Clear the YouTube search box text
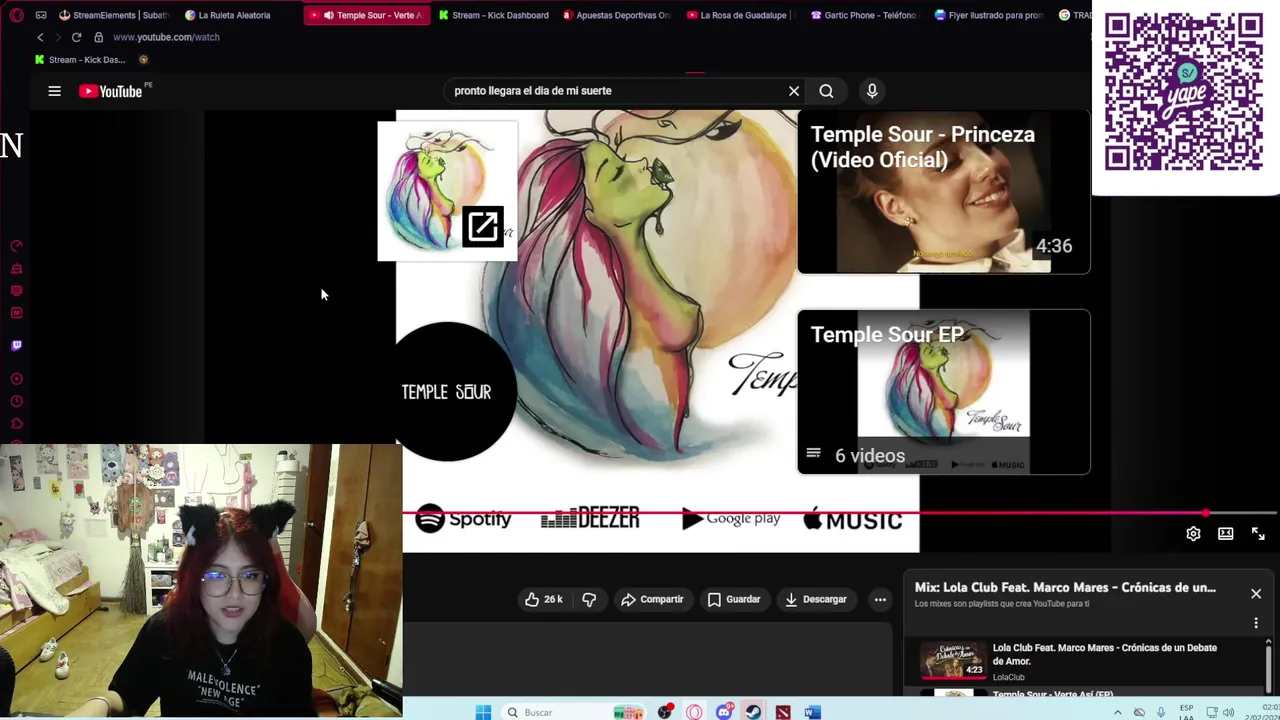The height and width of the screenshot is (720, 1280). (x=794, y=91)
